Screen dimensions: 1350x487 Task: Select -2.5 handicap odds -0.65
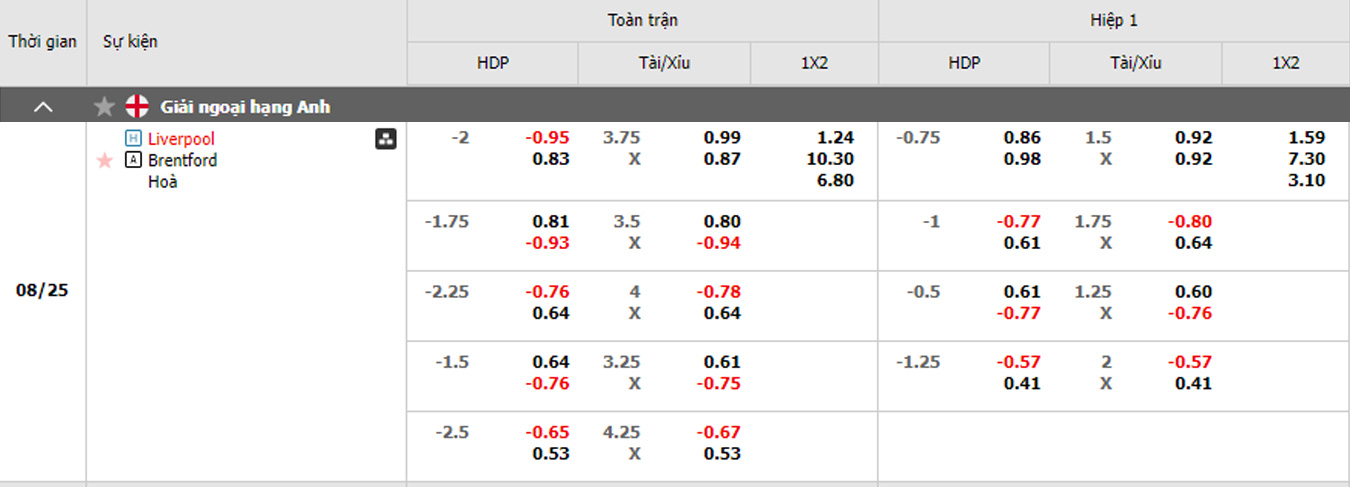click(550, 432)
